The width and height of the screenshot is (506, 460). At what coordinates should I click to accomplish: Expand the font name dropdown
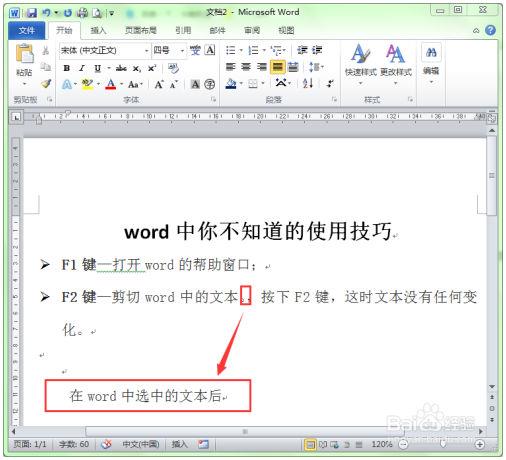tap(146, 51)
